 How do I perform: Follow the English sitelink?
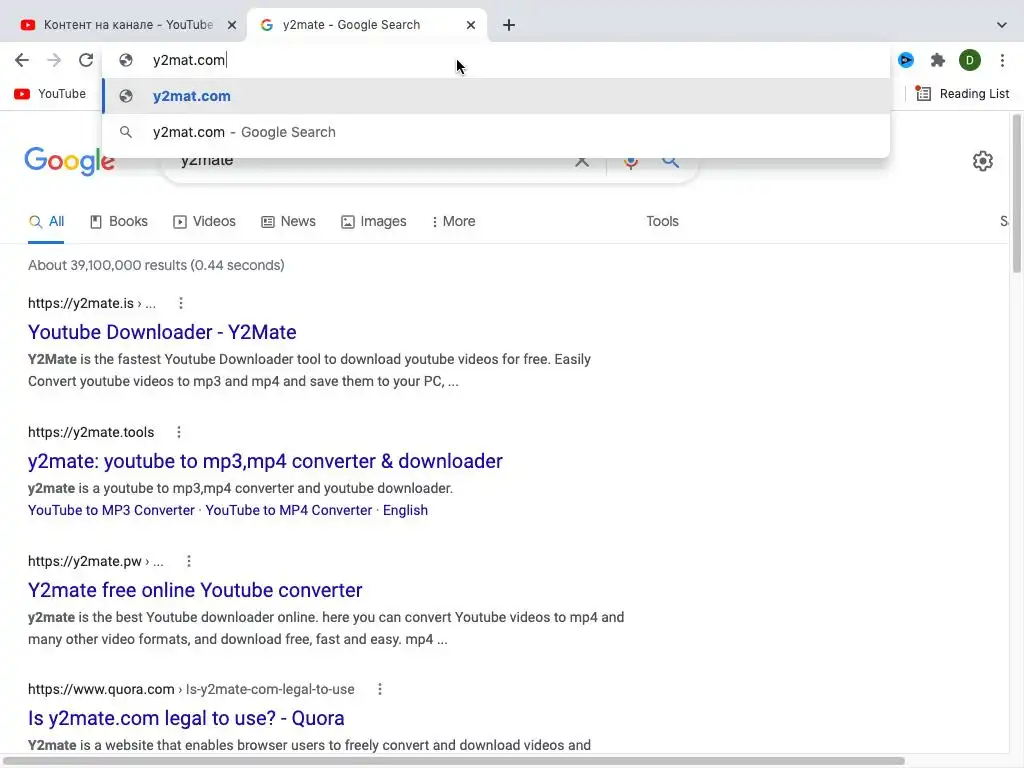pyautogui.click(x=405, y=510)
